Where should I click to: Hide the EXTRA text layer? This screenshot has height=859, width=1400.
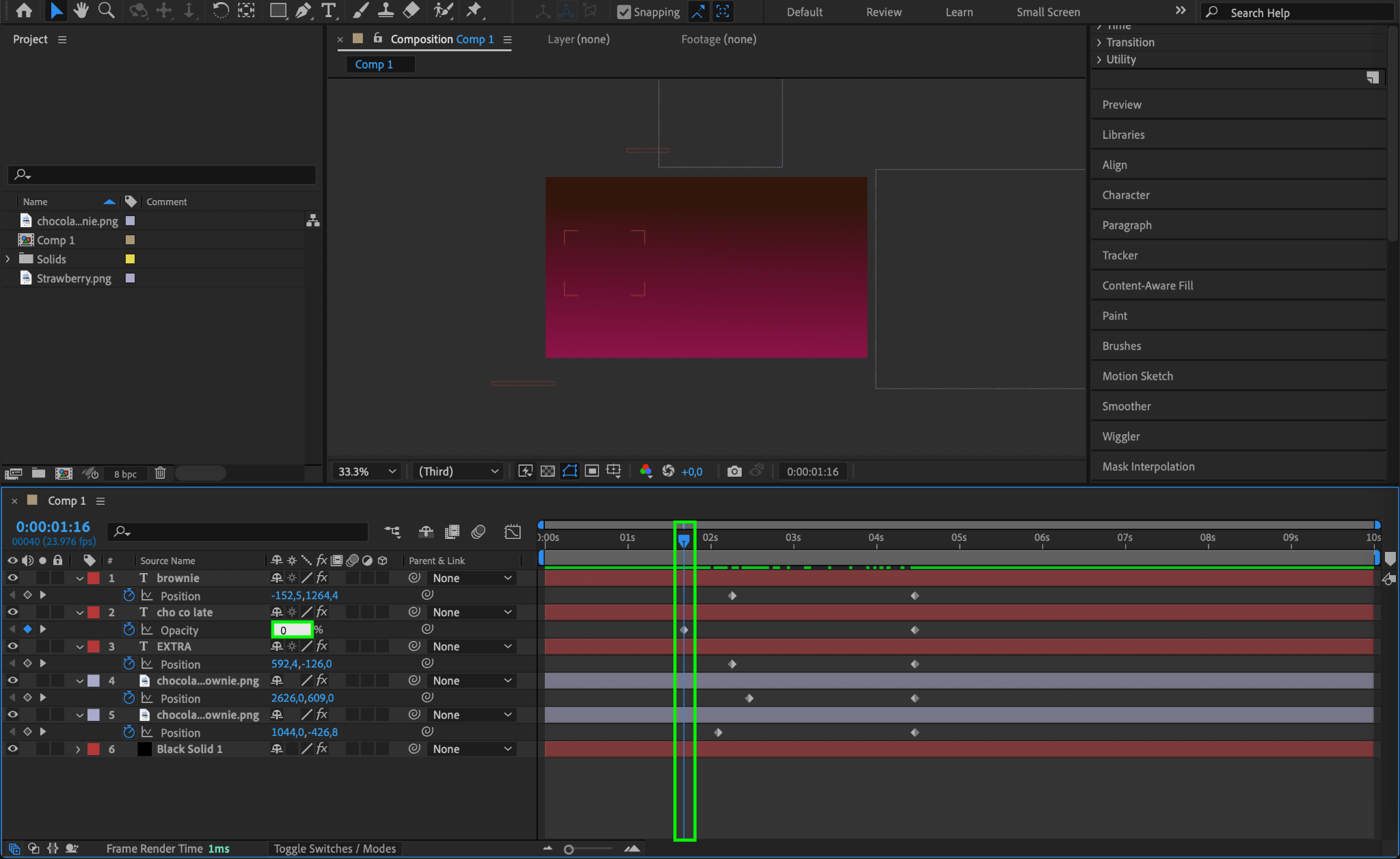[12, 646]
